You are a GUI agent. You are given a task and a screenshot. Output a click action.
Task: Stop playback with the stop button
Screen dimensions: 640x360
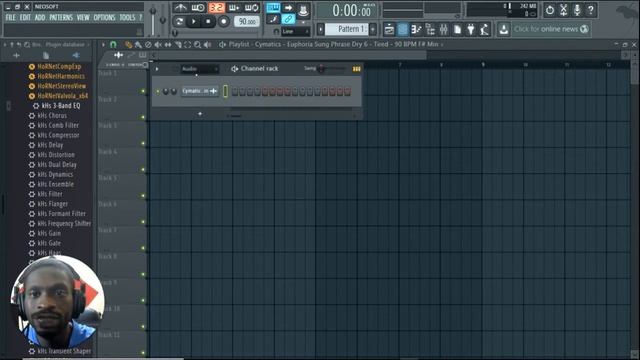pos(208,22)
